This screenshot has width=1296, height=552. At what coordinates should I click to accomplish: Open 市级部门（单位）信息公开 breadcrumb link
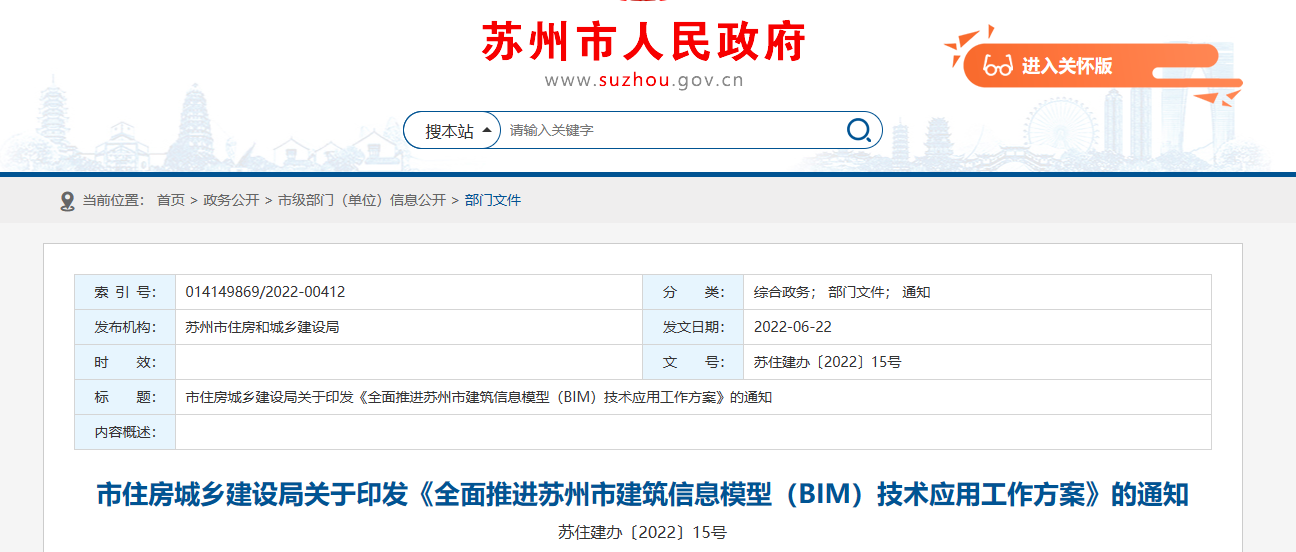[362, 200]
